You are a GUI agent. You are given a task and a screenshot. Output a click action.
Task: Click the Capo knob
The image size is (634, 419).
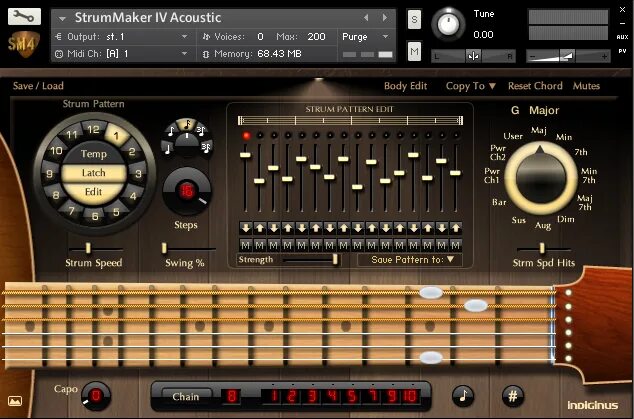[96, 396]
